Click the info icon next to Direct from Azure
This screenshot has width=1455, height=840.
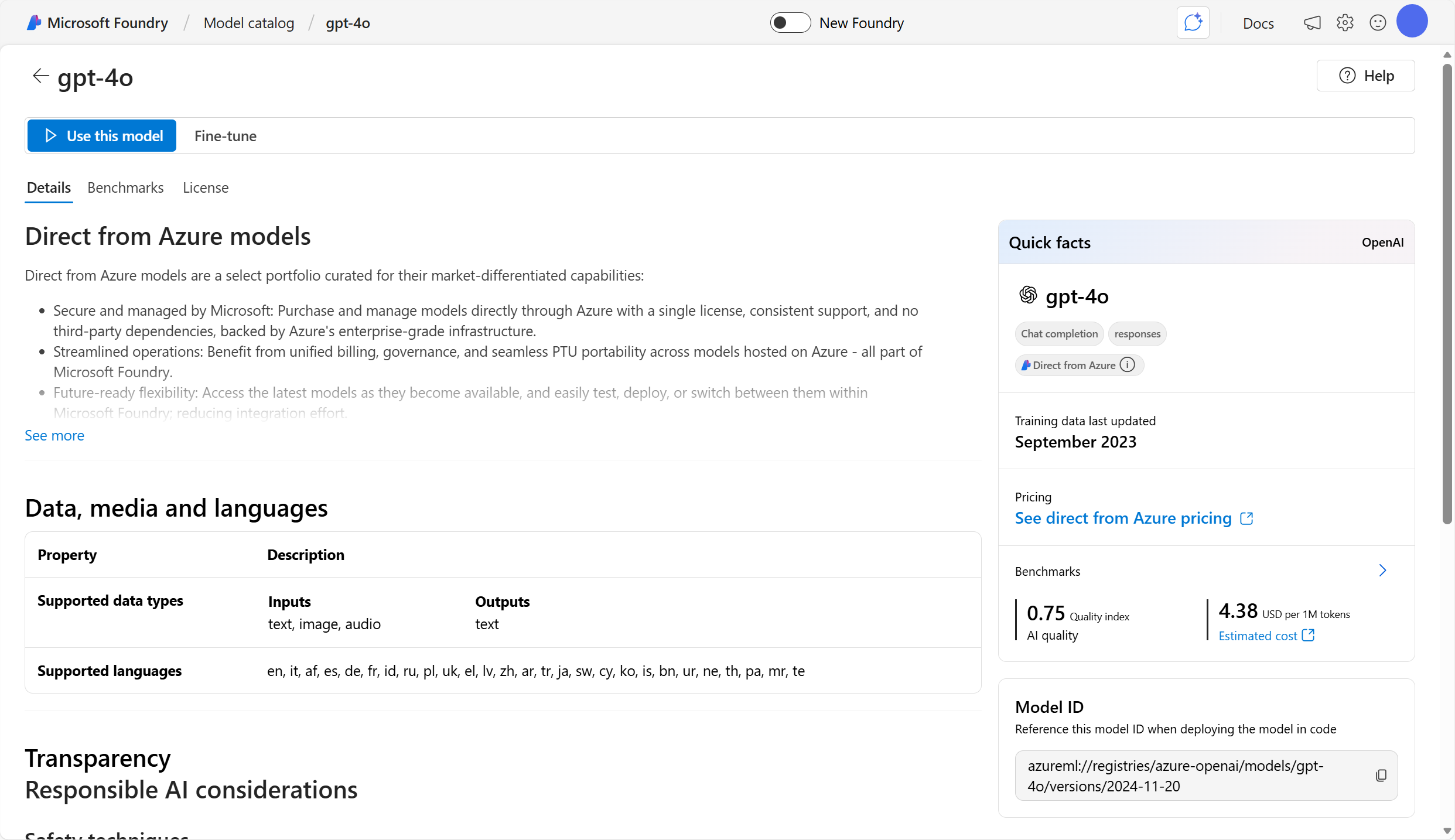point(1128,364)
